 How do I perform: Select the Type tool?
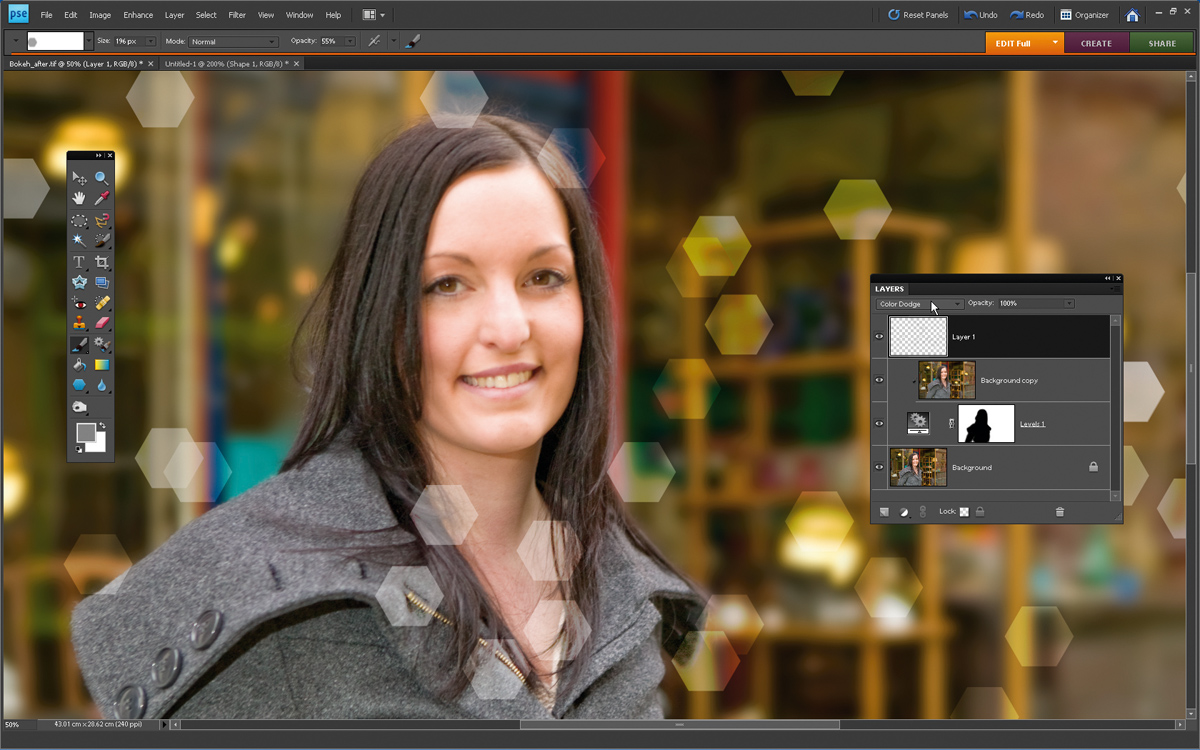click(79, 262)
